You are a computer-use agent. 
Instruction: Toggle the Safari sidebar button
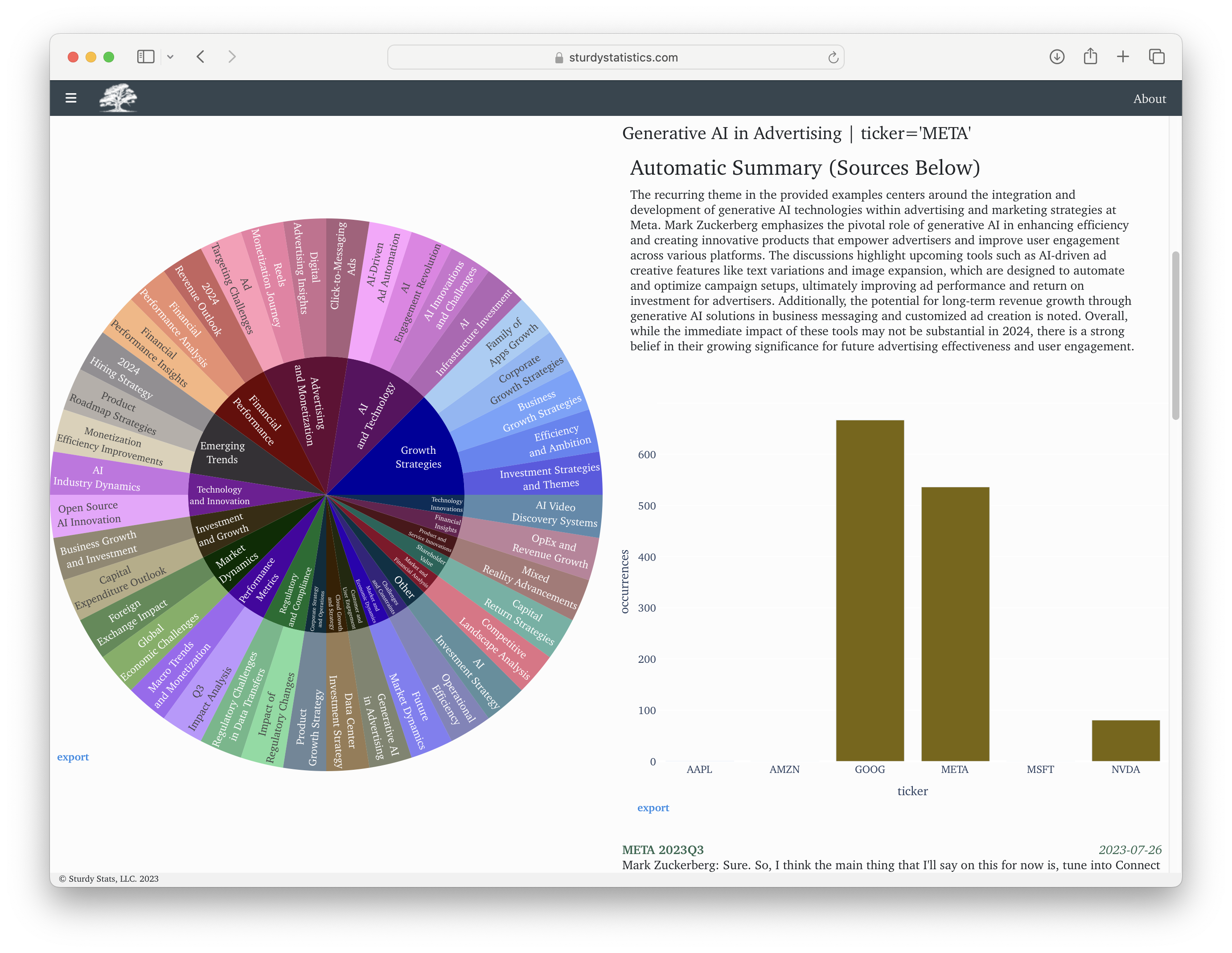pos(146,57)
